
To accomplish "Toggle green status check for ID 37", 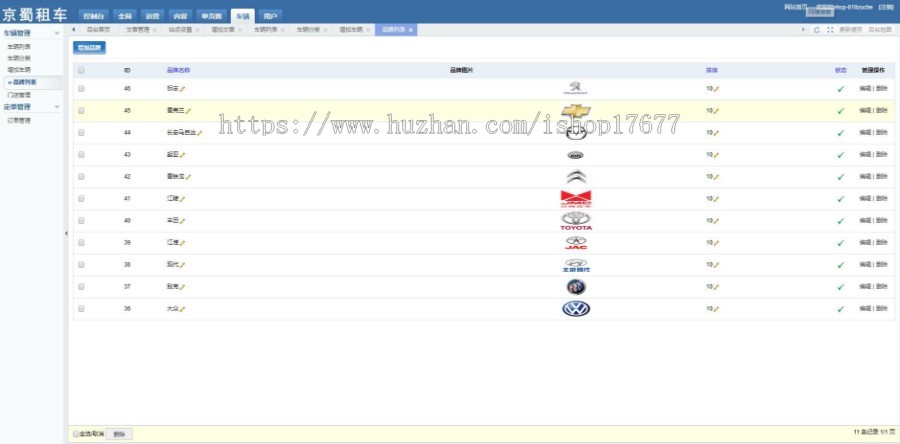I will pos(840,287).
